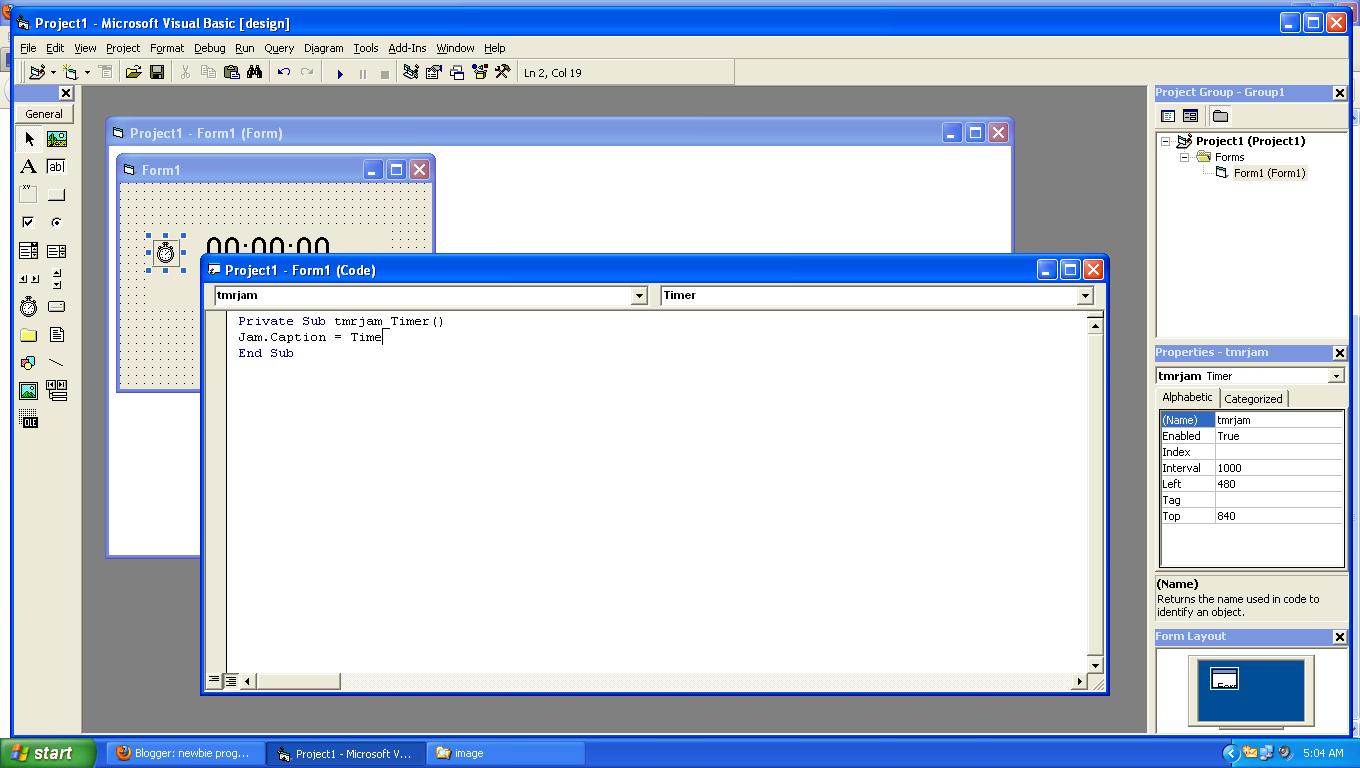Click the Interval property value 1000
1360x768 pixels.
coord(1279,468)
